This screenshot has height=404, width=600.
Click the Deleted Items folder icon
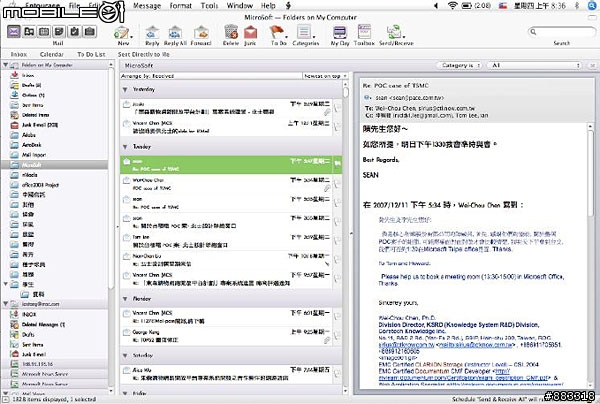pos(15,115)
